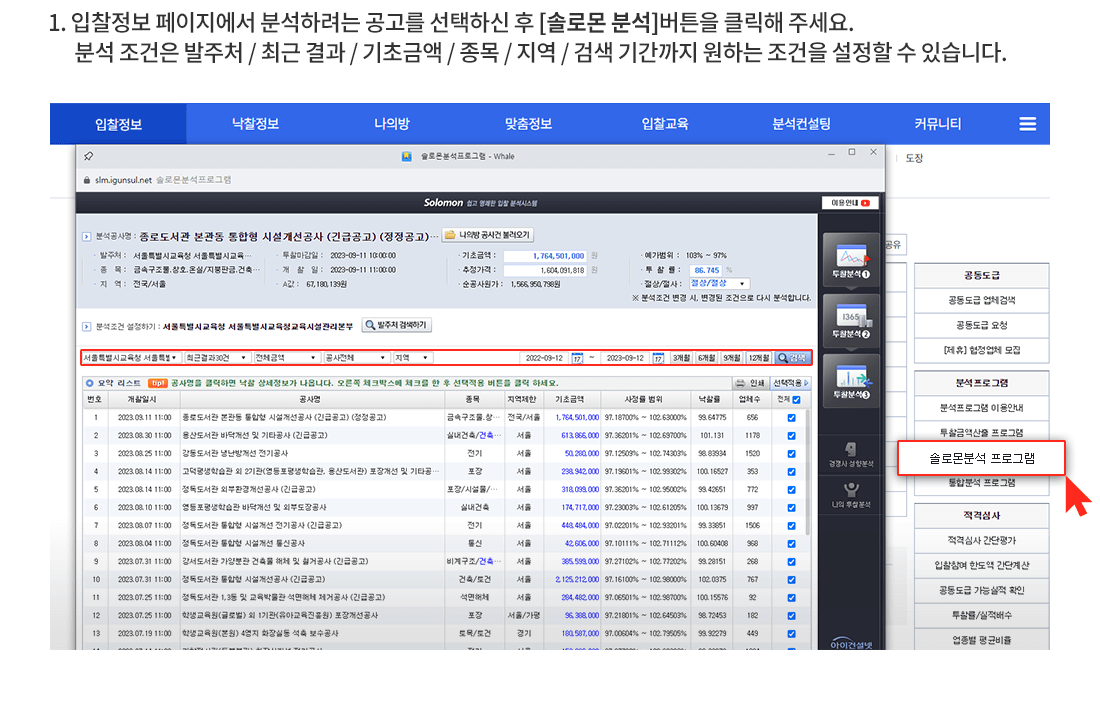Open 투찰분석 3 bar-chart icon in sidebar
Image resolution: width=1100 pixels, height=720 pixels.
click(x=851, y=381)
